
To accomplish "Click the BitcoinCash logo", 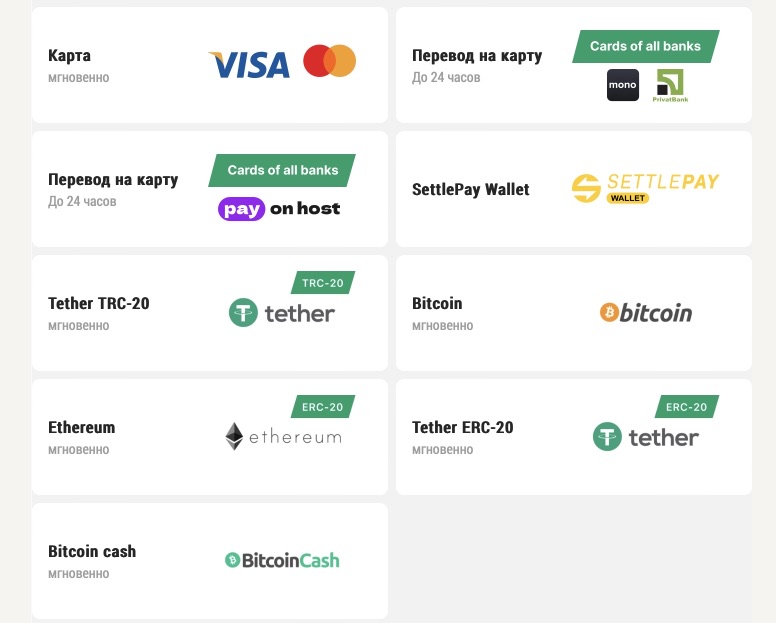I will pyautogui.click(x=282, y=560).
